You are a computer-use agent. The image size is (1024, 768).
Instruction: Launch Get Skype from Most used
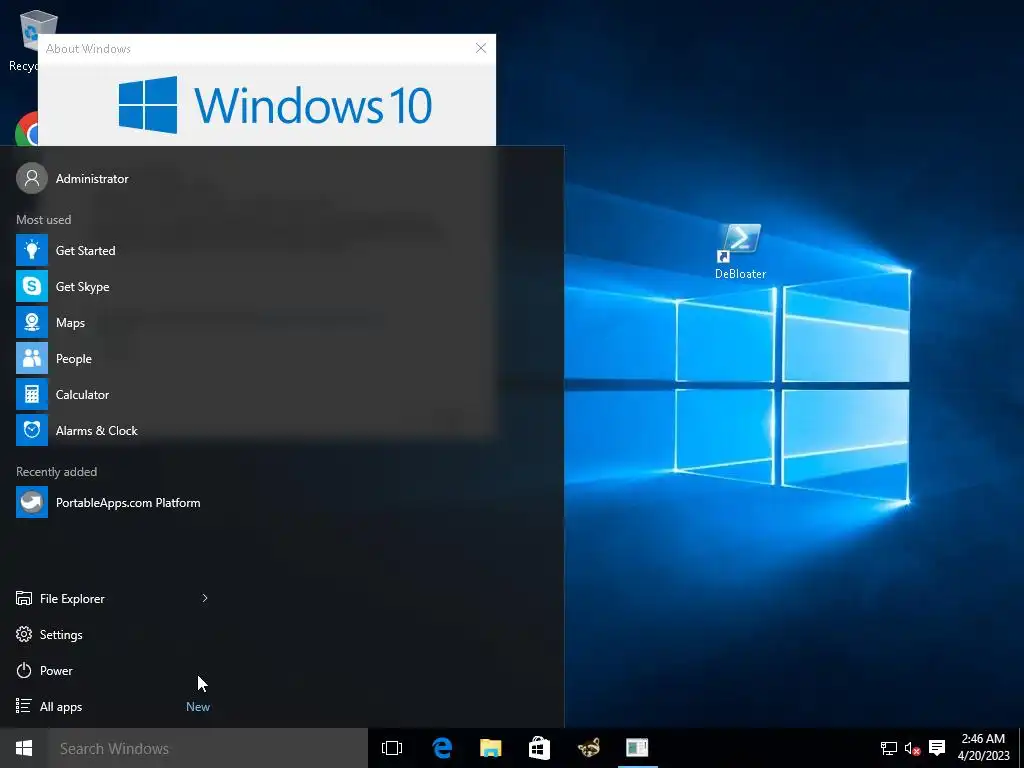click(110, 287)
